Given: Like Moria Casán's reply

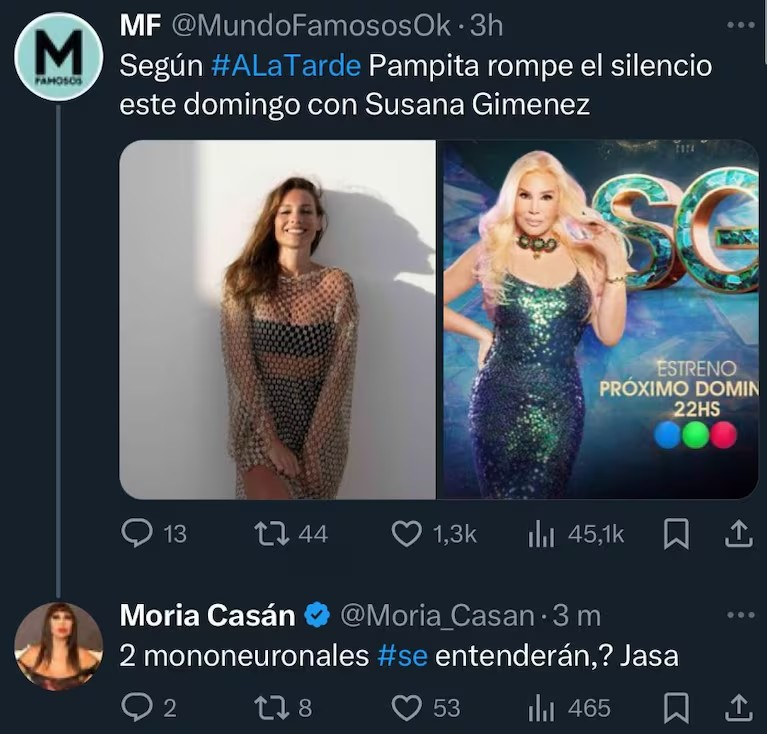Looking at the screenshot, I should pyautogui.click(x=406, y=708).
